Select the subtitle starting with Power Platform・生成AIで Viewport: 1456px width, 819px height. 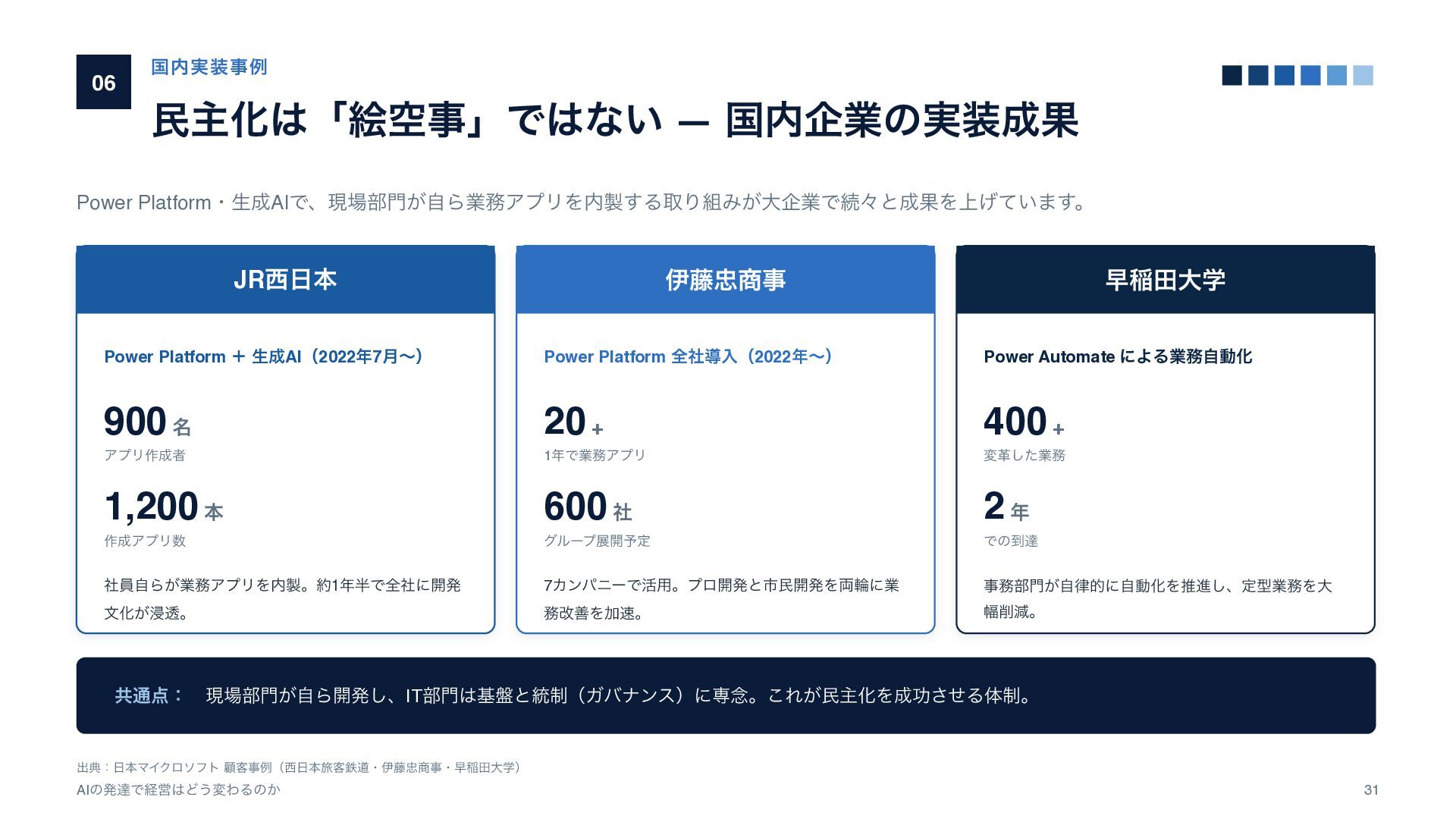coord(582,202)
